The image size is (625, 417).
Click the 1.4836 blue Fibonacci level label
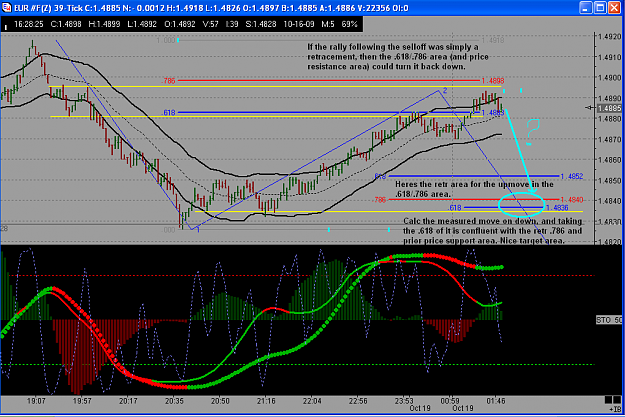(x=557, y=208)
